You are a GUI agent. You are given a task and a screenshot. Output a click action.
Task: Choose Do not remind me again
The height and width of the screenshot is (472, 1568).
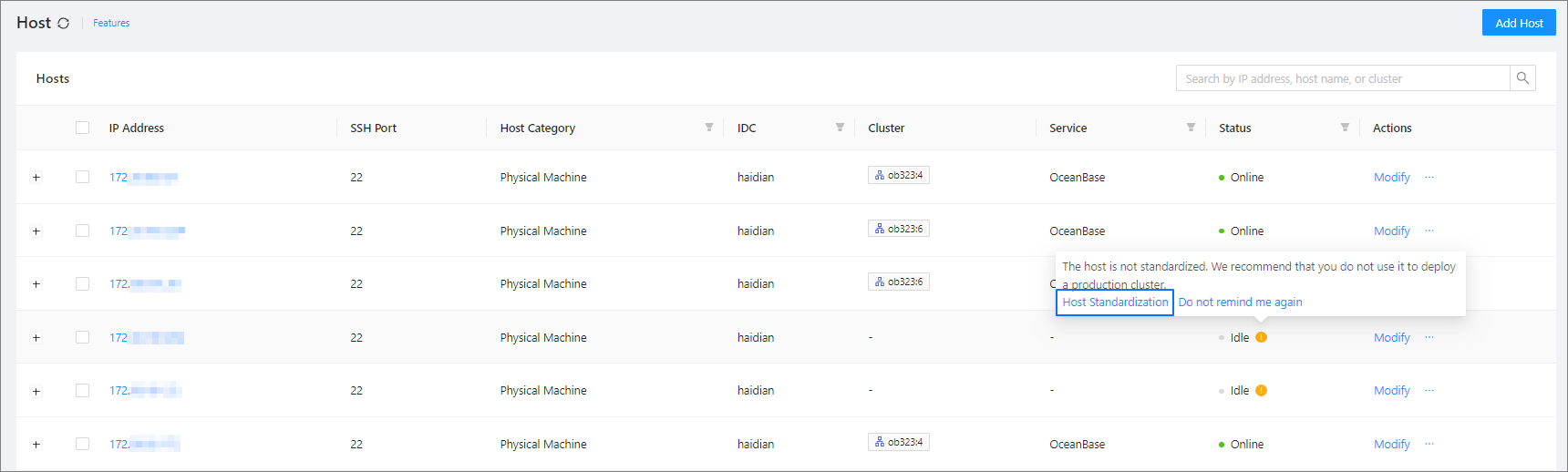point(1240,303)
